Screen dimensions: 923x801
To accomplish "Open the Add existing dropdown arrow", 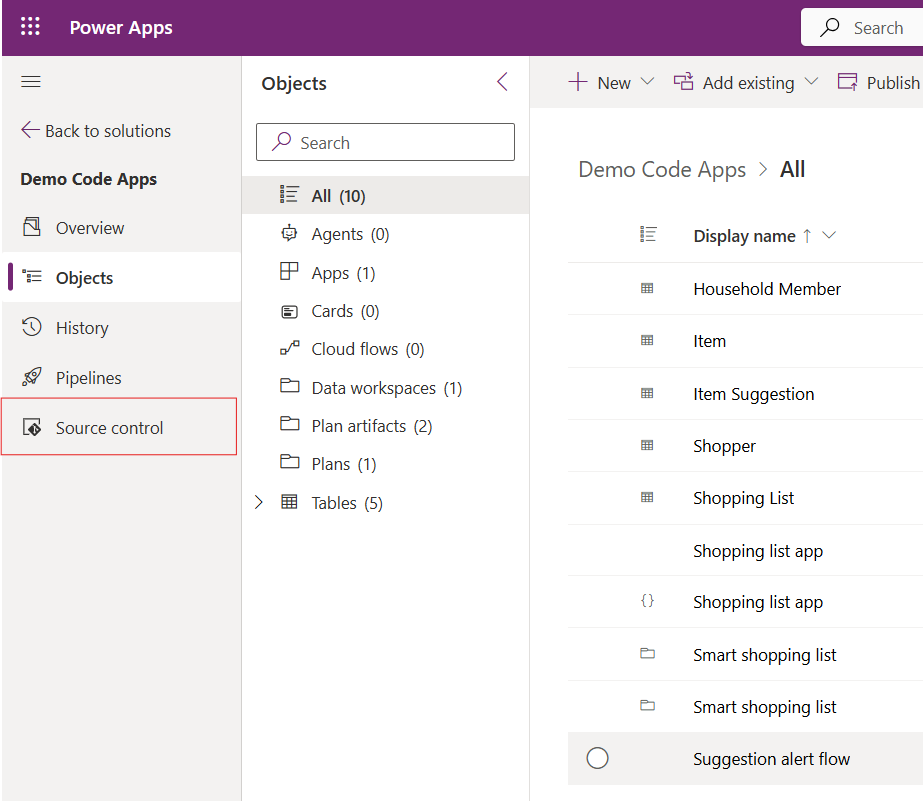I will [x=812, y=81].
